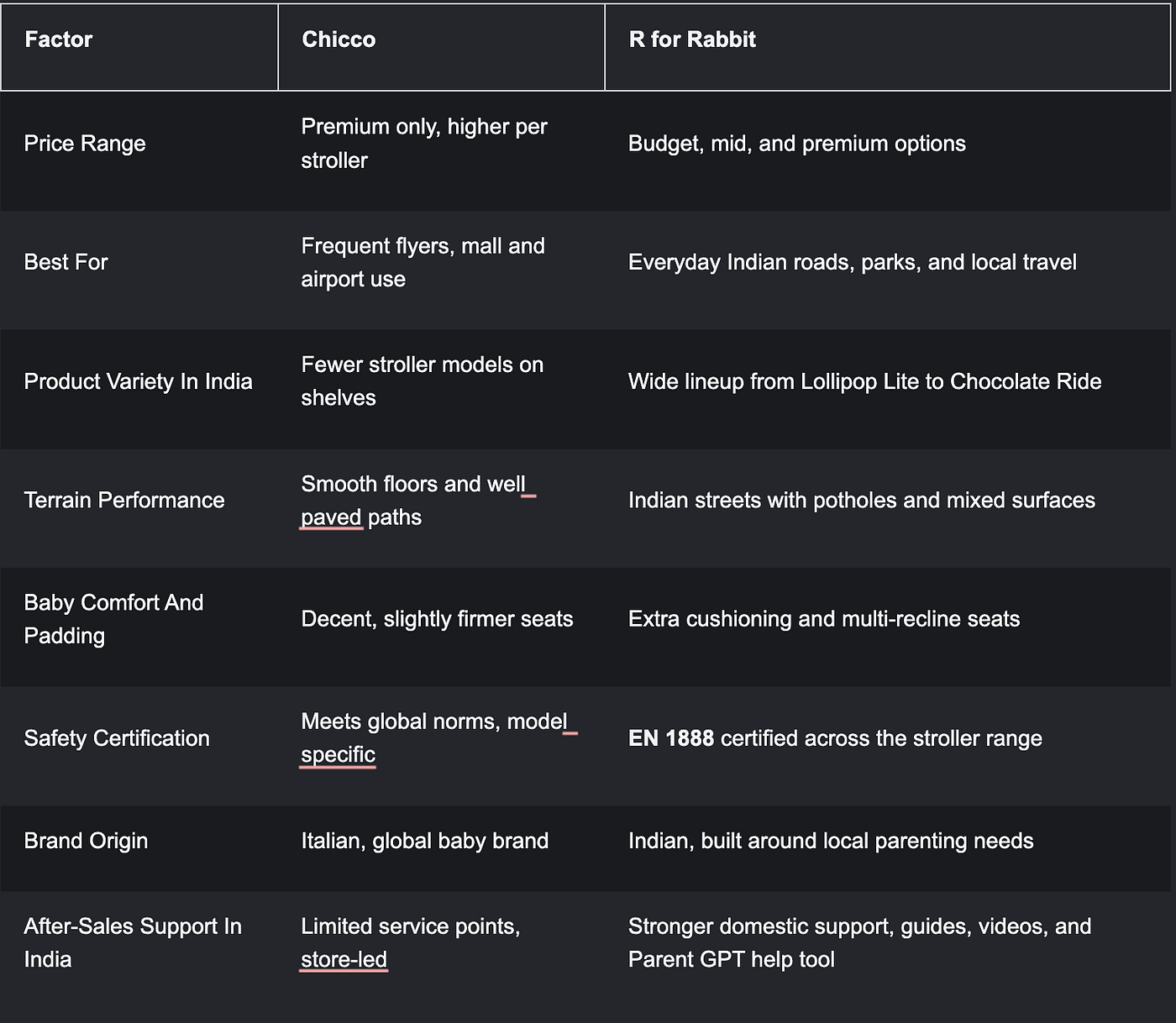Click the underlined word 'paved'
This screenshot has height=1023, width=1176.
click(331, 517)
